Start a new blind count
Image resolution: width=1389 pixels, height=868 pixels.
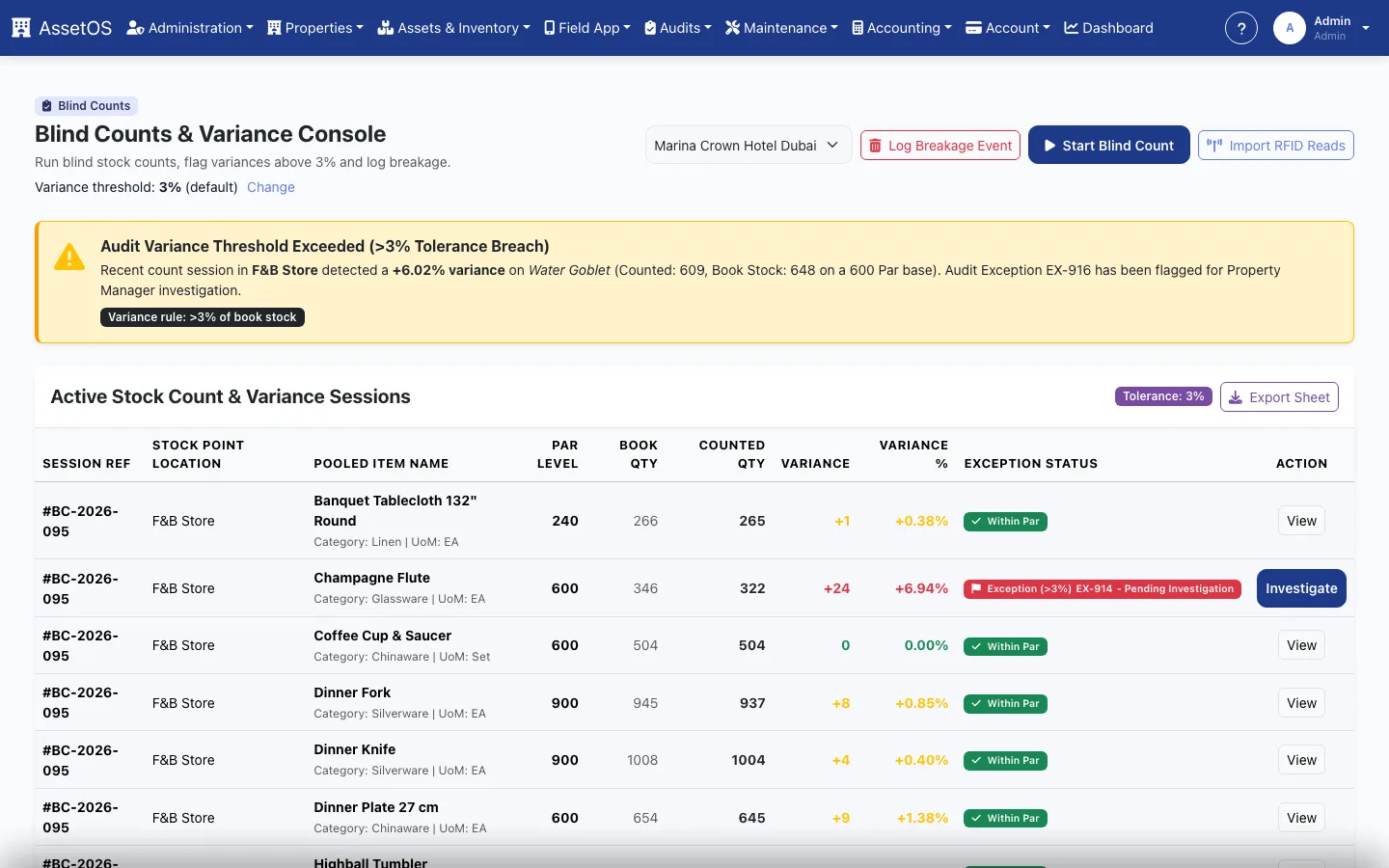pos(1109,146)
